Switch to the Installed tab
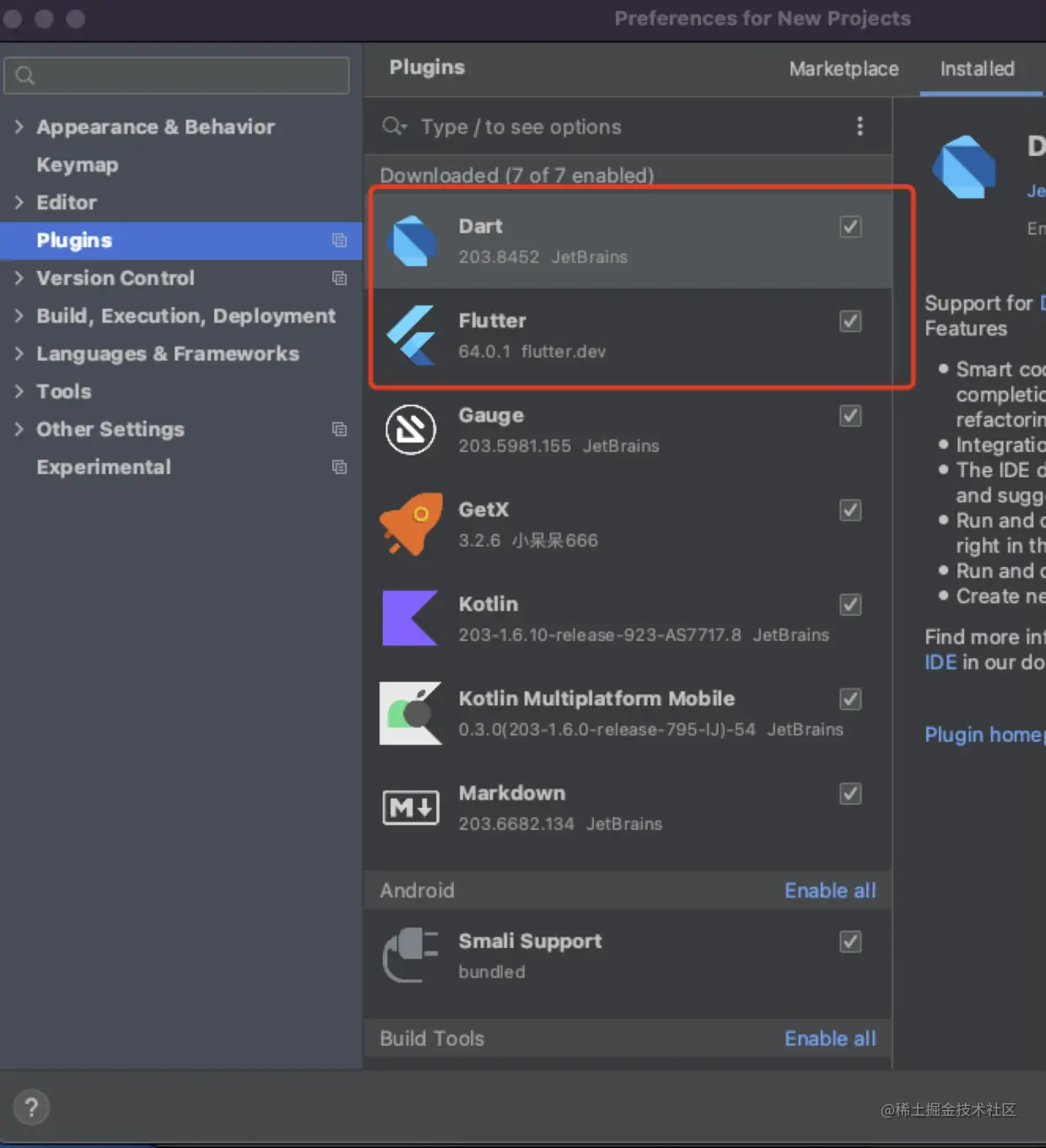1046x1148 pixels. click(977, 69)
